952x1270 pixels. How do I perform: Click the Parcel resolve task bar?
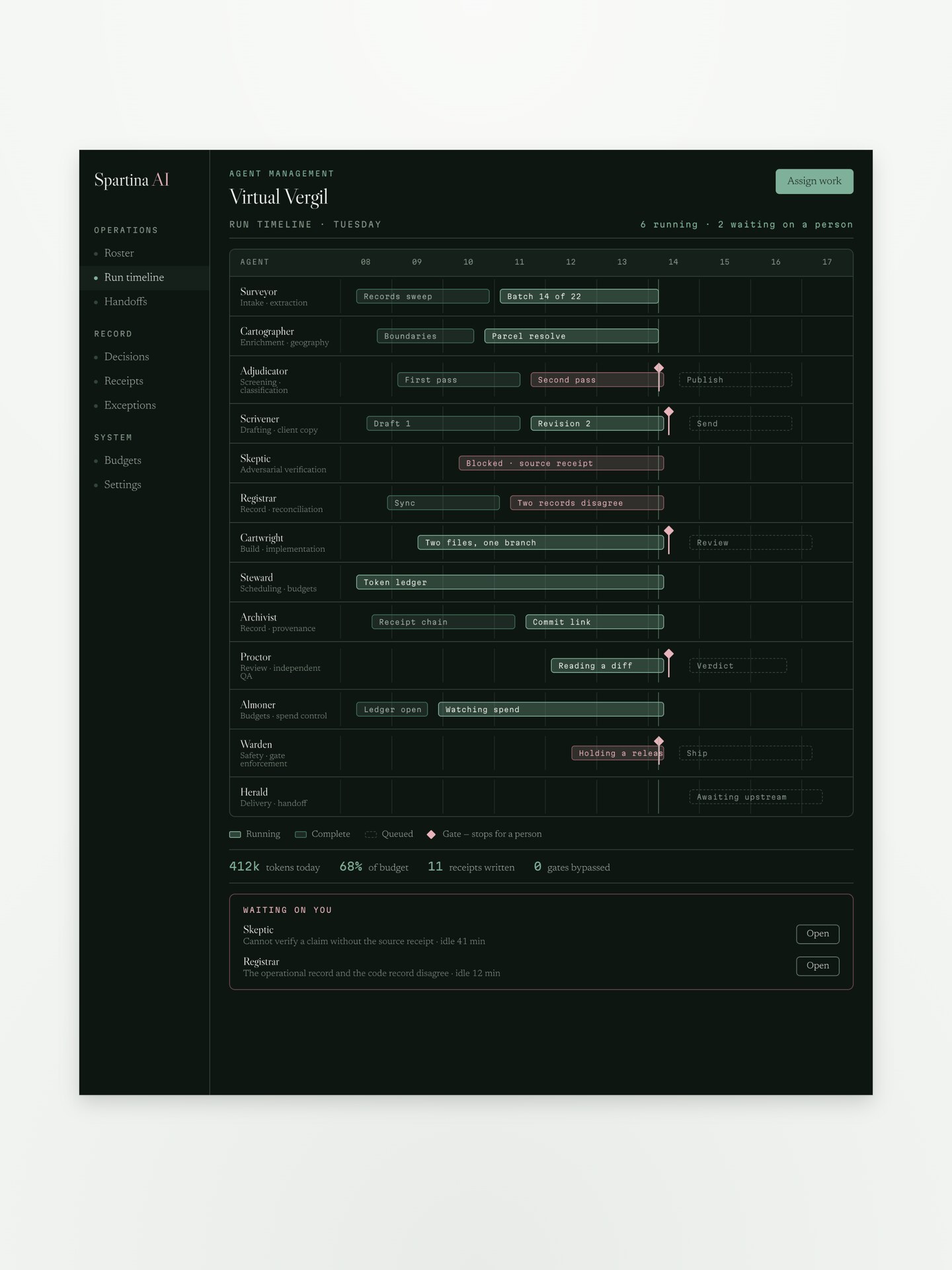[571, 336]
